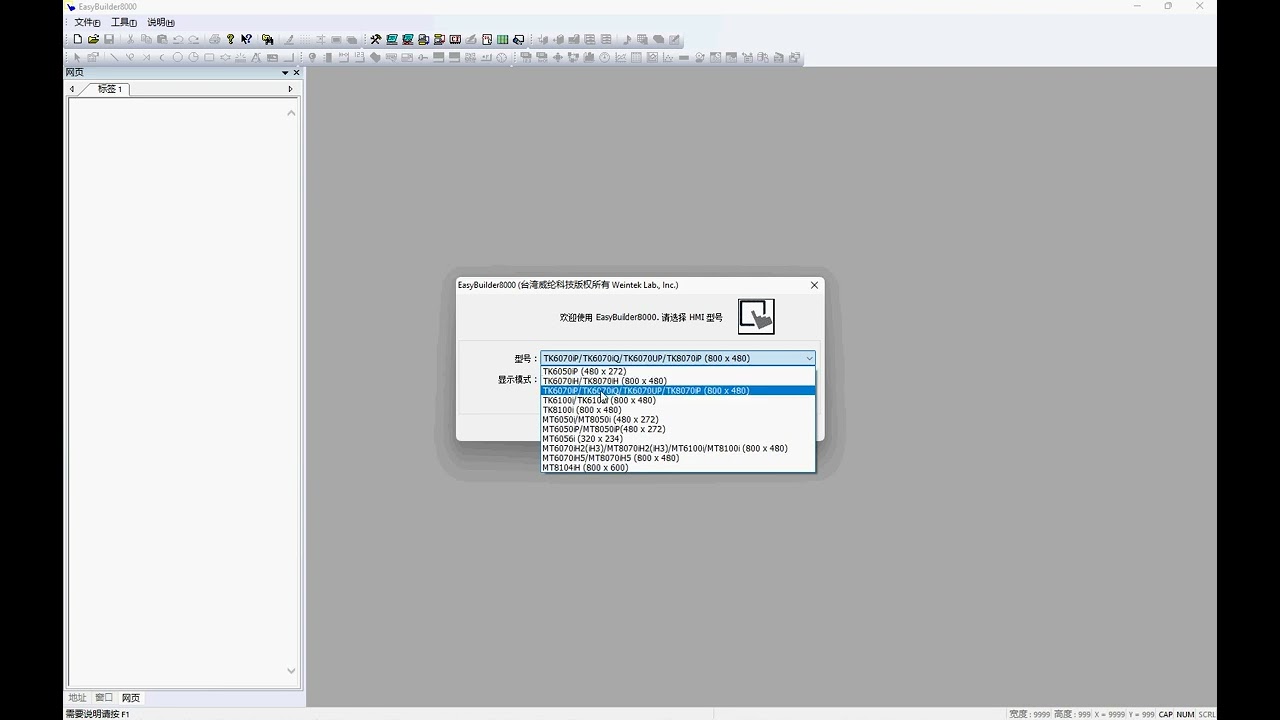Minimize the EasyBuilder8000 main window
Viewport: 1280px width, 720px height.
[x=1137, y=6]
